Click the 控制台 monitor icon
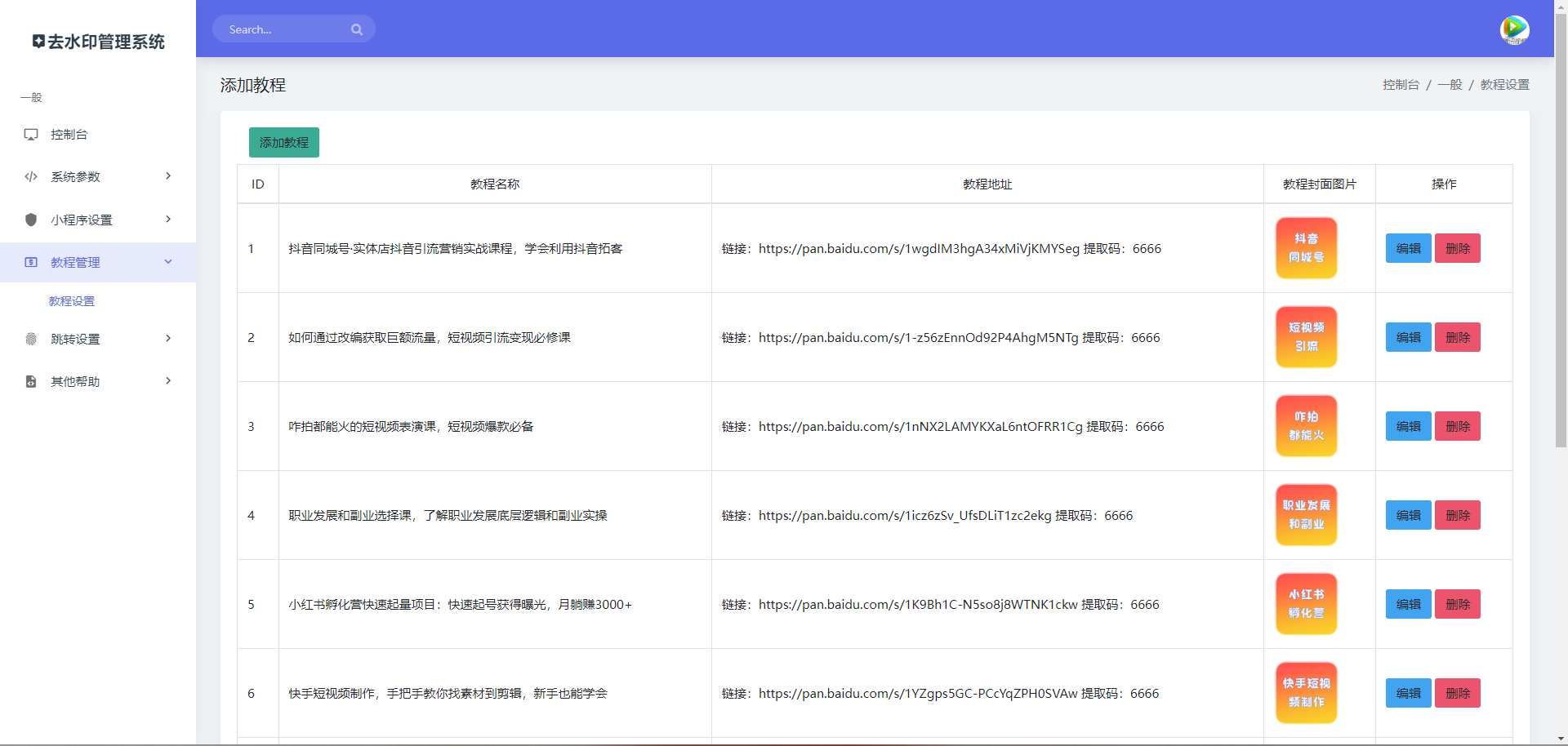Screen dimensions: 1568x746 (31, 135)
